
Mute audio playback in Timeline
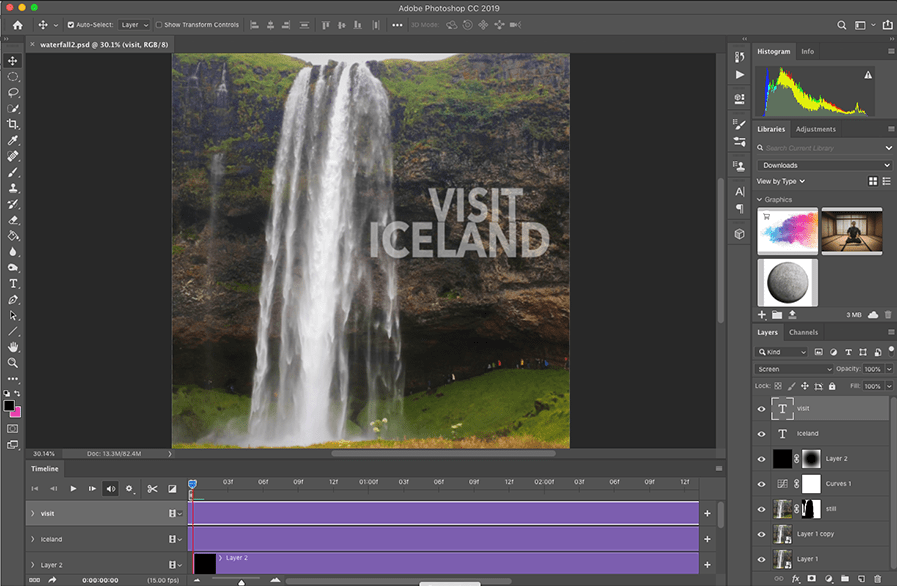pyautogui.click(x=110, y=489)
